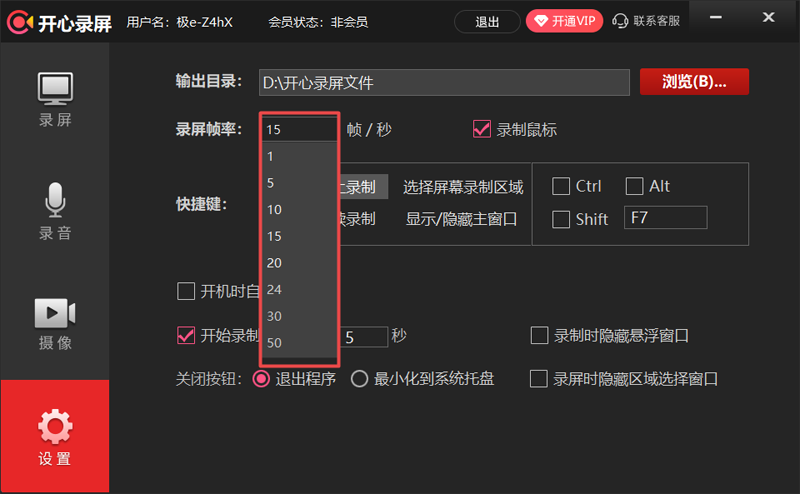Open the audio recording (录音) section
This screenshot has height=494, width=800.
(55, 211)
